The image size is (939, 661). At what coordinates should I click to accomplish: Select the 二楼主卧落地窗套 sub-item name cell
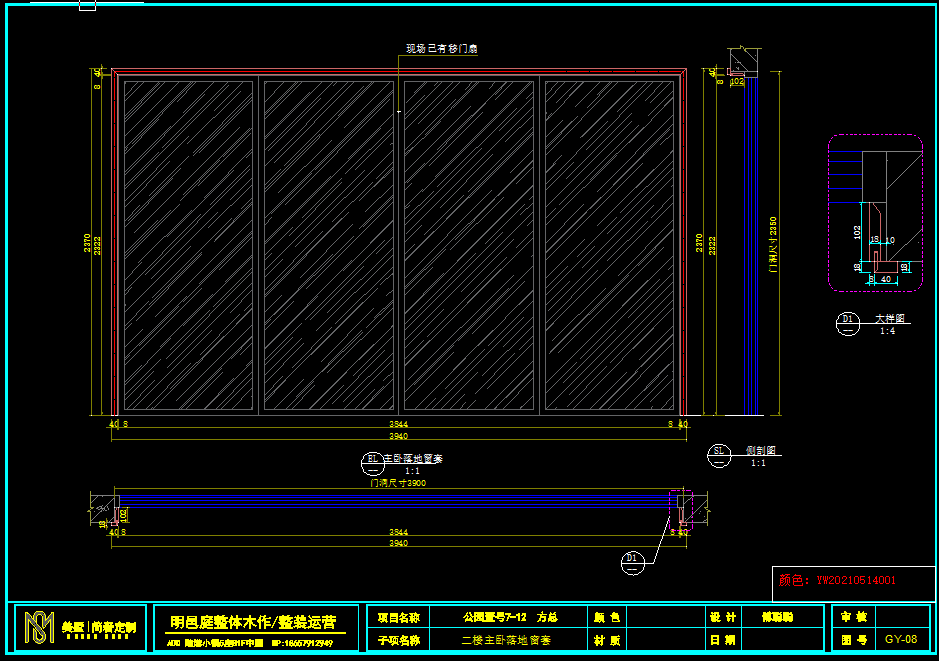pyautogui.click(x=506, y=639)
